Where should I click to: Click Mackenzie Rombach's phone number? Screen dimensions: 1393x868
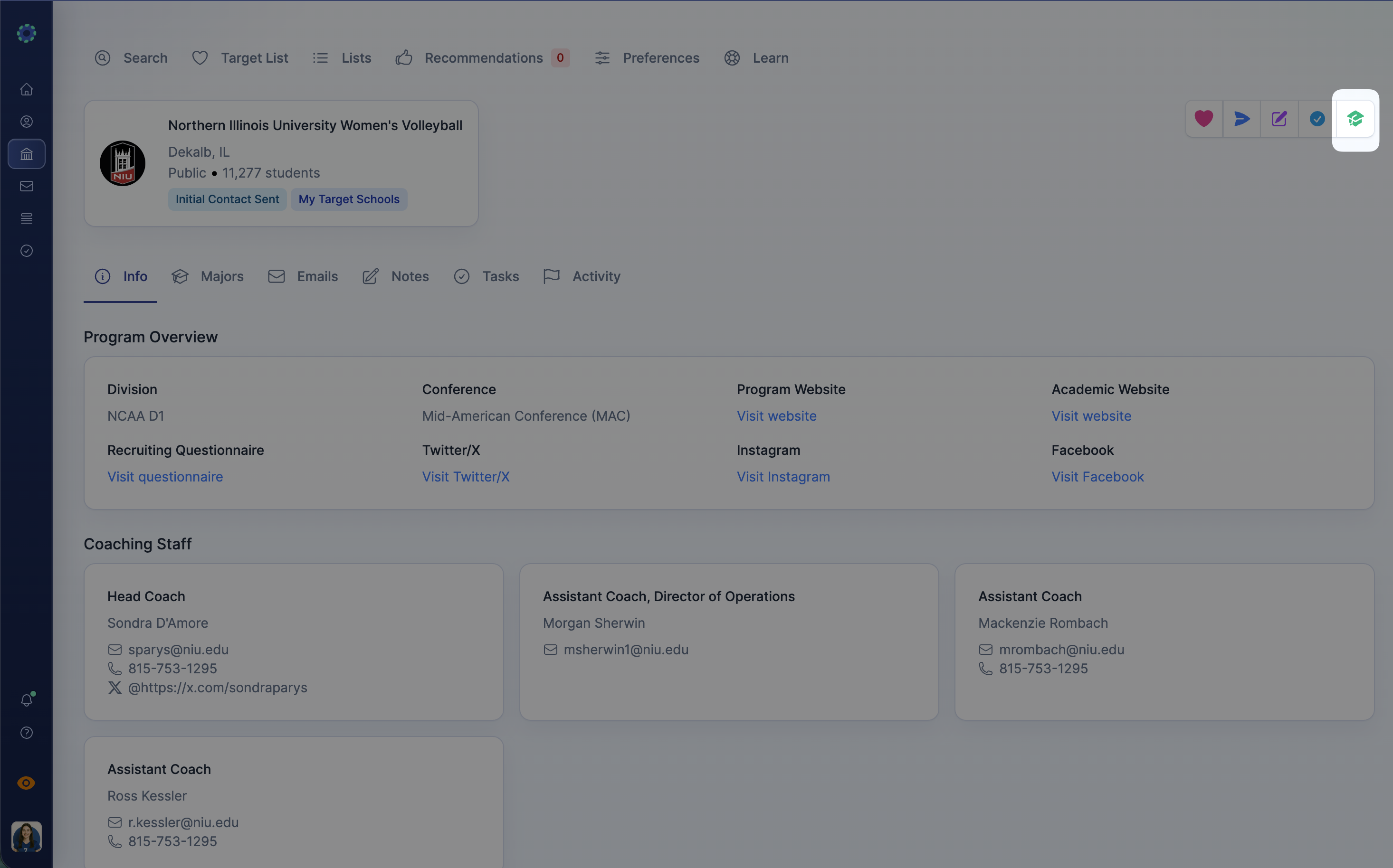pos(1043,668)
